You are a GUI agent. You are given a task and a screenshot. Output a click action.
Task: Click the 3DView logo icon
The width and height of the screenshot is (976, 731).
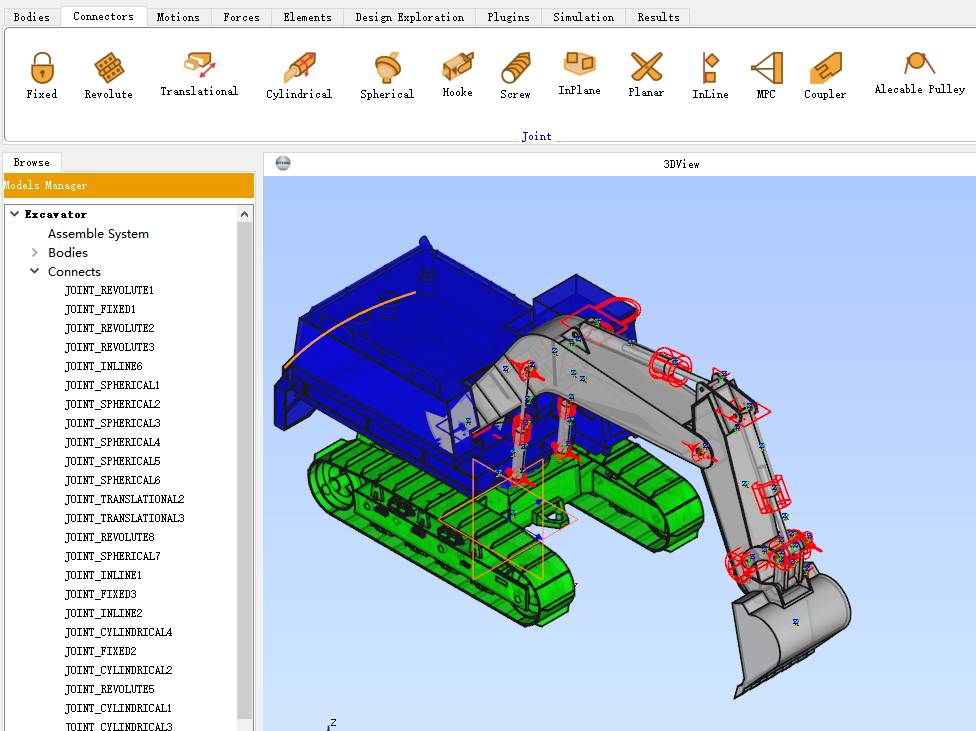point(283,163)
